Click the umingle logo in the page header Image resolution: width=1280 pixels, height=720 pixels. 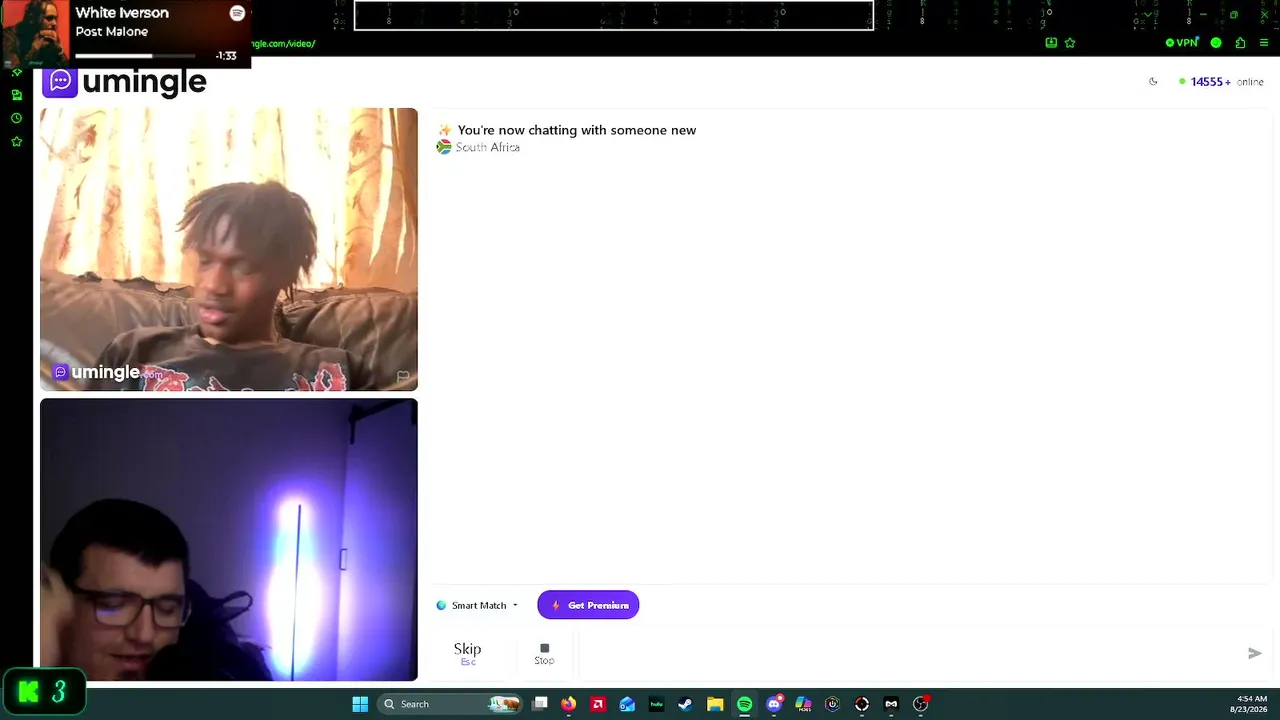pyautogui.click(x=124, y=81)
